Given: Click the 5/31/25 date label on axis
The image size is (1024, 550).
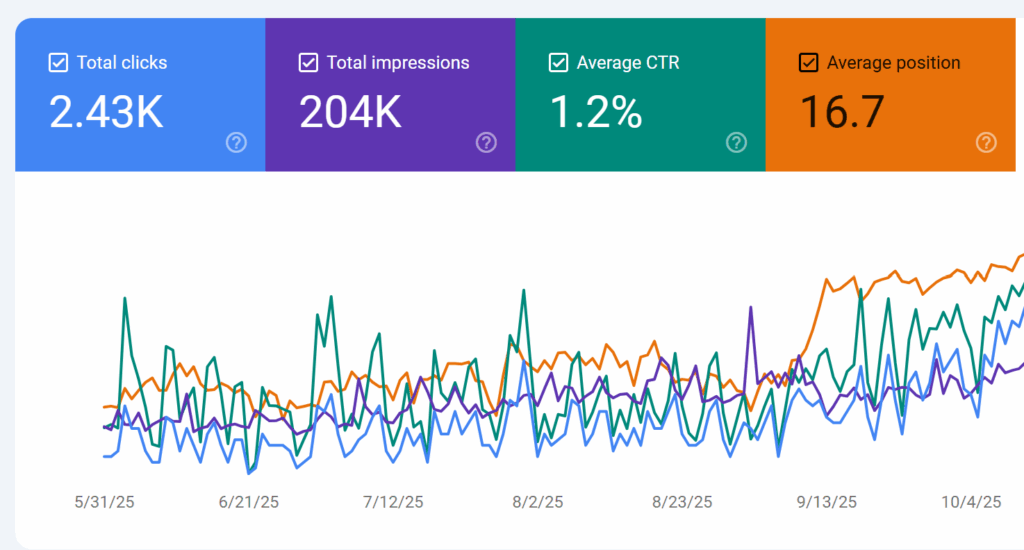Looking at the screenshot, I should [x=104, y=502].
